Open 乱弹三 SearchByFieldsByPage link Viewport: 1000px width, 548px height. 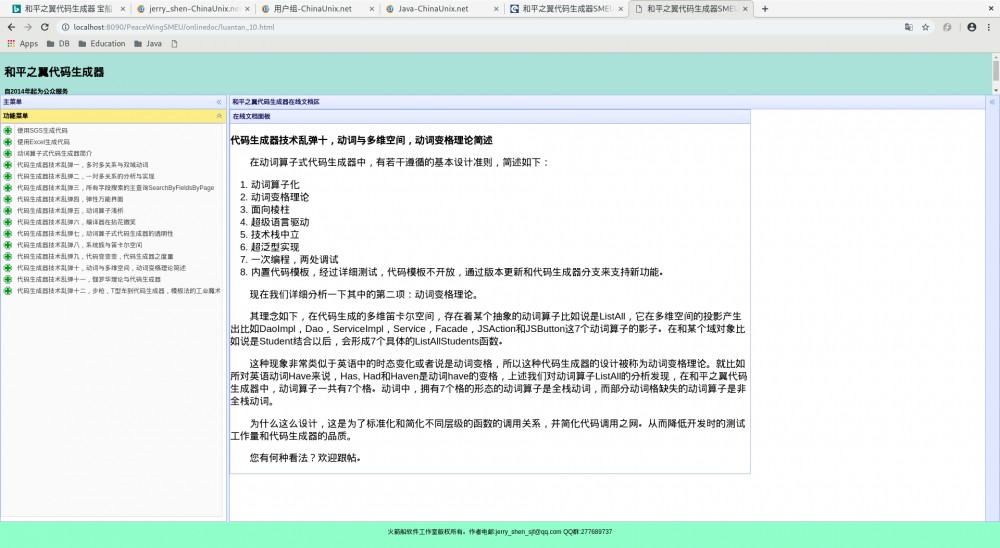[x=115, y=188]
